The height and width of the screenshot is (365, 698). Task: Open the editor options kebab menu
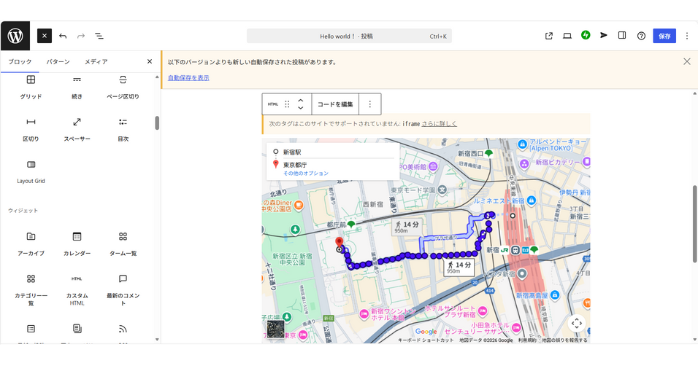coord(687,36)
